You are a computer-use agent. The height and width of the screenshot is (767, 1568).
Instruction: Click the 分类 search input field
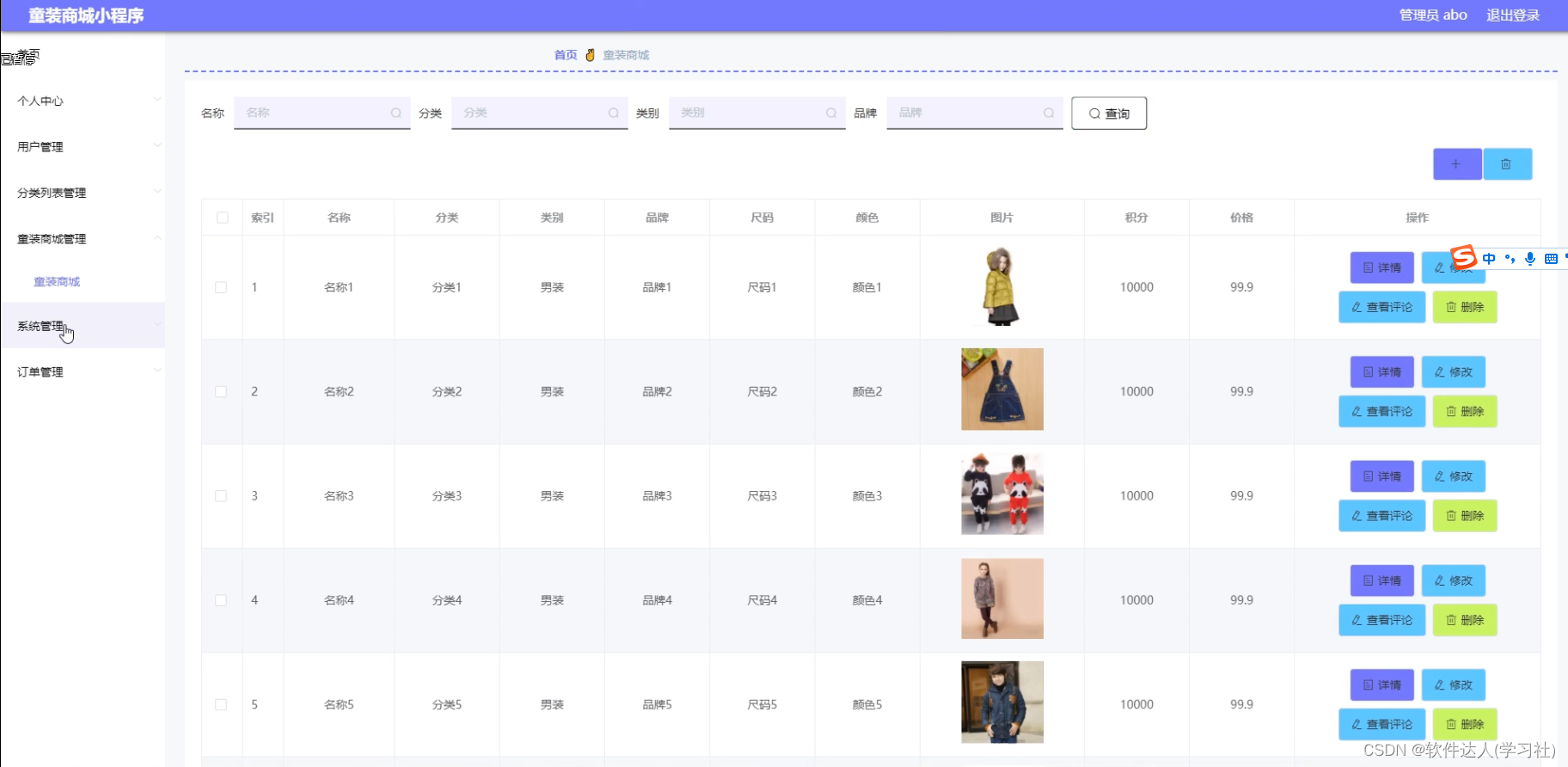tap(539, 113)
